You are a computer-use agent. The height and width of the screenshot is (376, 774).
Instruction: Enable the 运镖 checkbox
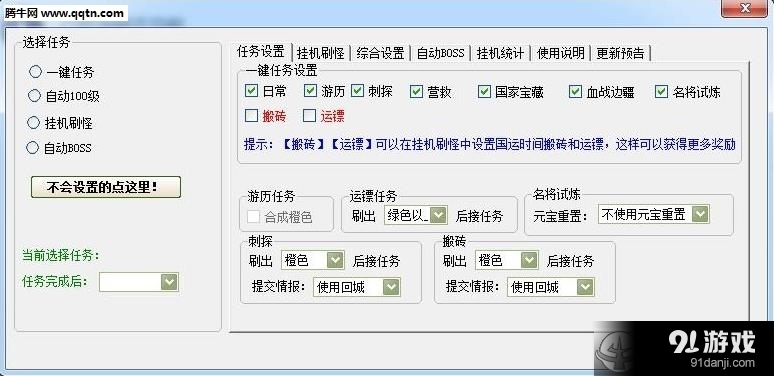coord(310,115)
